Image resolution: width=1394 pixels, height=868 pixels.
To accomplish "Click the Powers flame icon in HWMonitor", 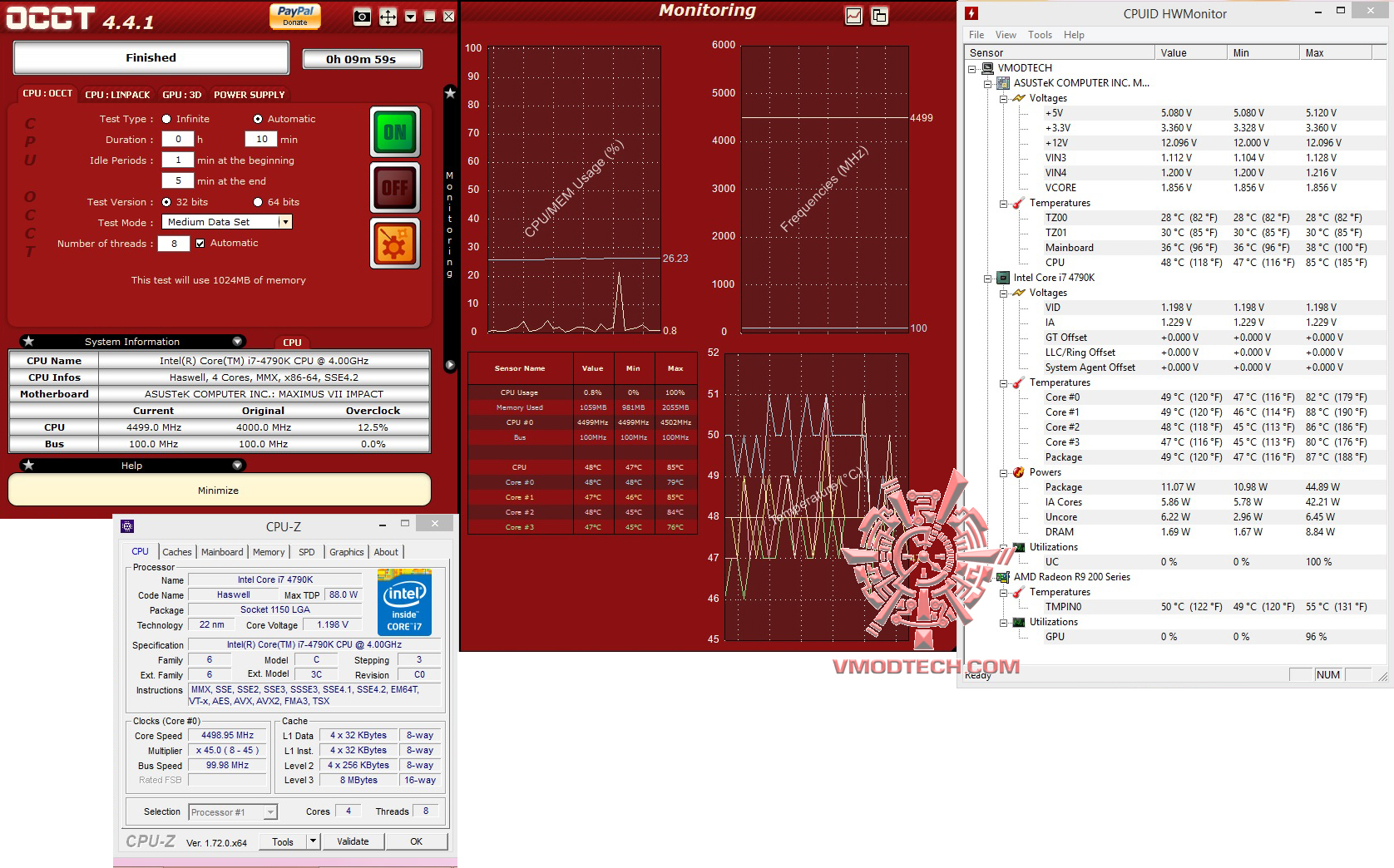I will coord(1018,472).
